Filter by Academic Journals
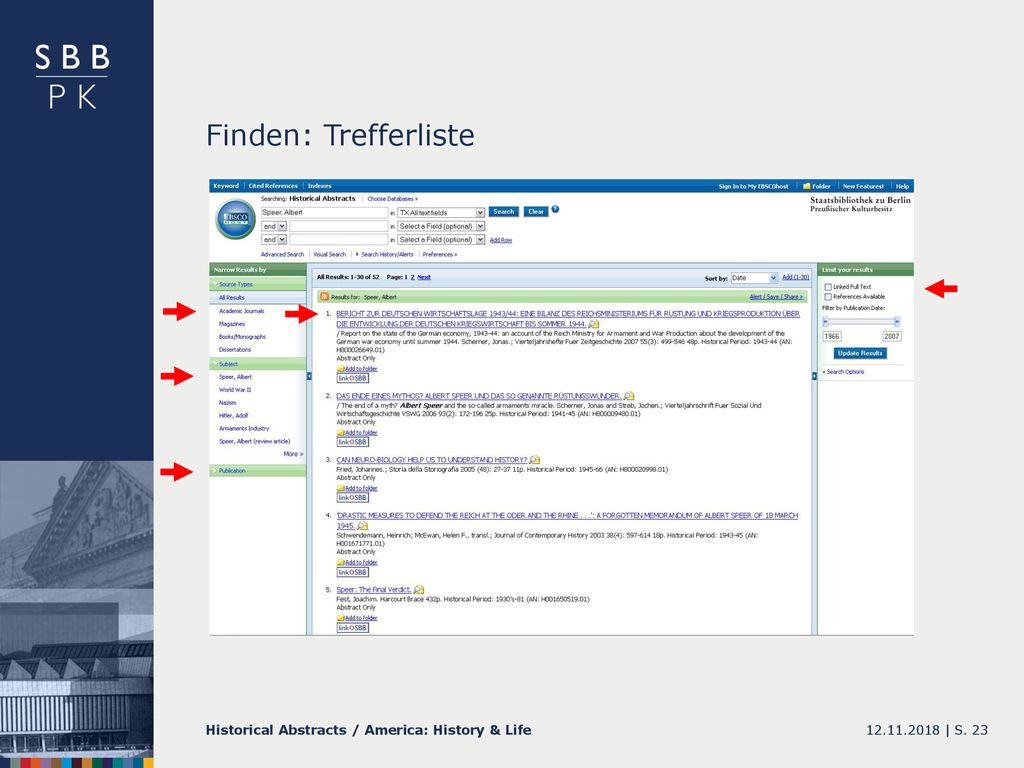The height and width of the screenshot is (768, 1024). [x=242, y=311]
